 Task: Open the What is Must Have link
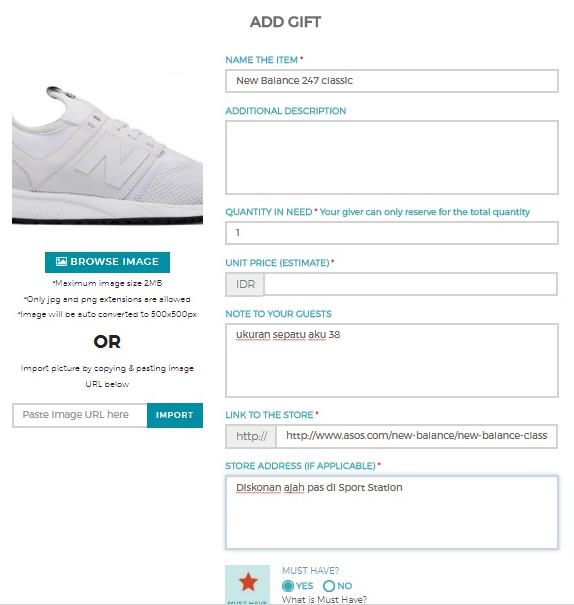pyautogui.click(x=324, y=600)
